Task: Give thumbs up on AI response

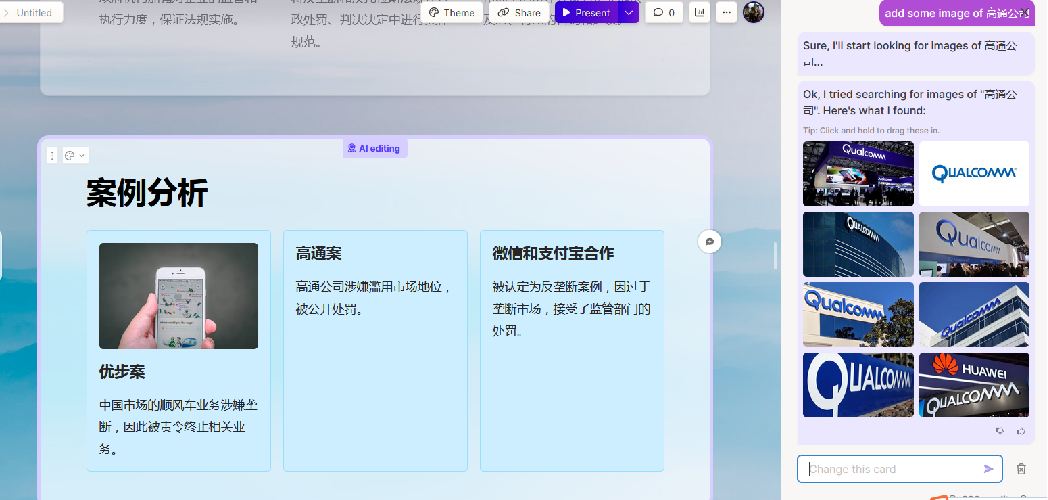Action: coord(1020,431)
